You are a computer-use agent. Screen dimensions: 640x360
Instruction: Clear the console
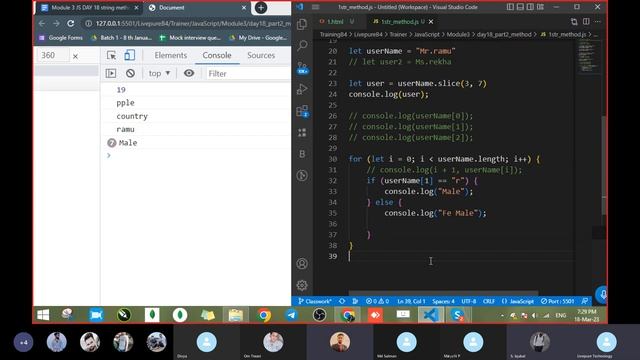[x=130, y=73]
